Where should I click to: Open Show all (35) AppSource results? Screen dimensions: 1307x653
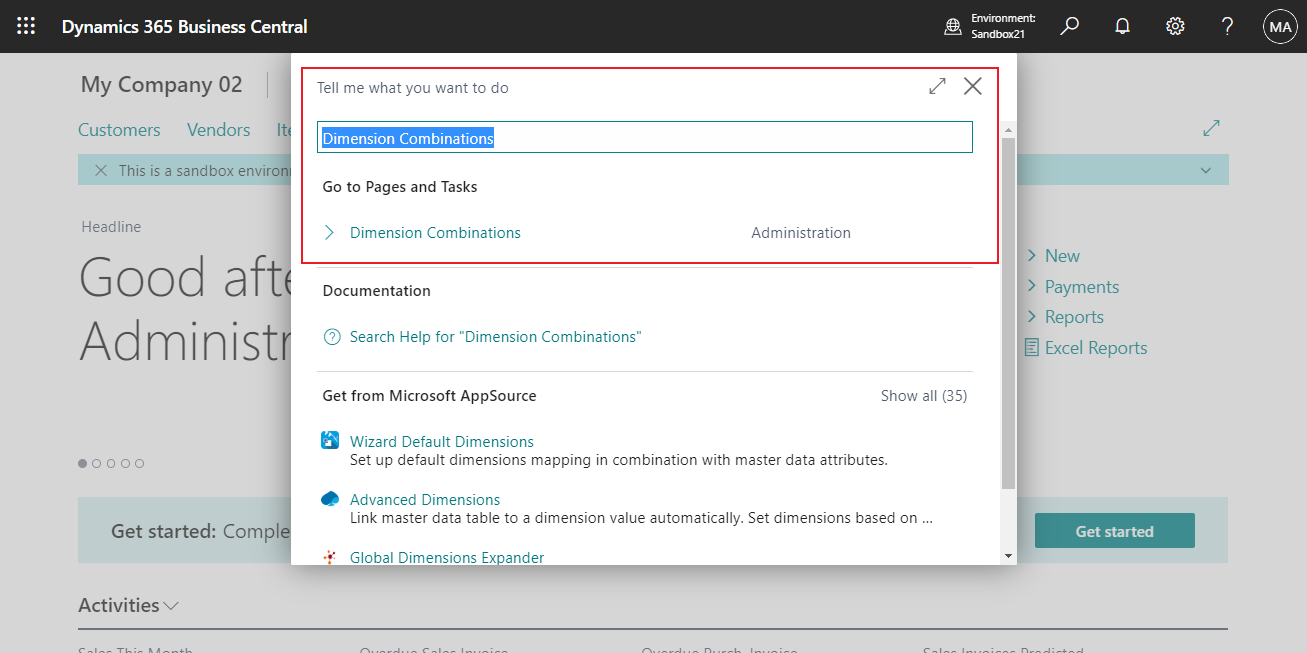923,395
